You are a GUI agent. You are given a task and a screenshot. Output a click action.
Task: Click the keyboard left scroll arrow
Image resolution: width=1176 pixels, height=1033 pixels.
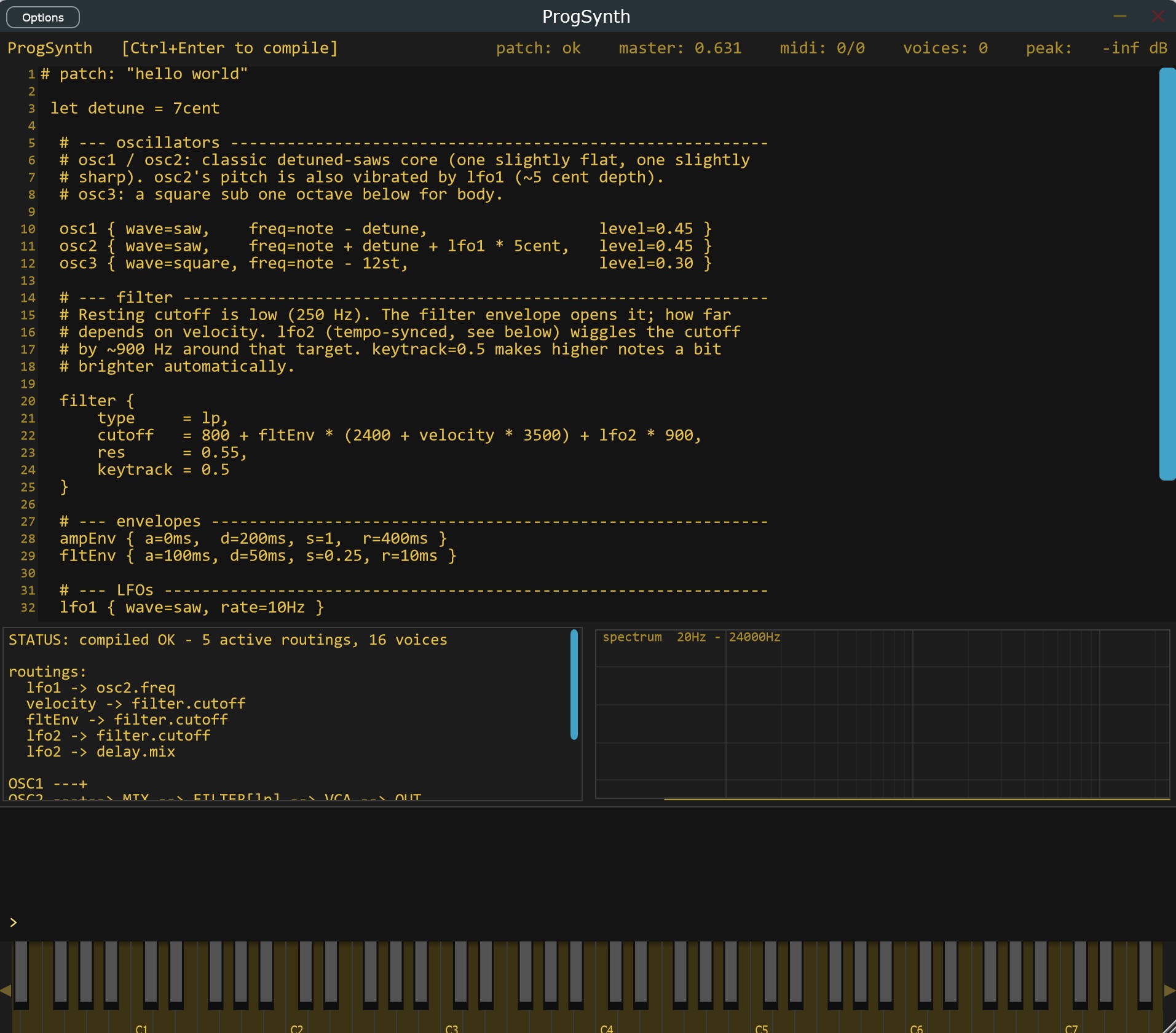coord(6,990)
